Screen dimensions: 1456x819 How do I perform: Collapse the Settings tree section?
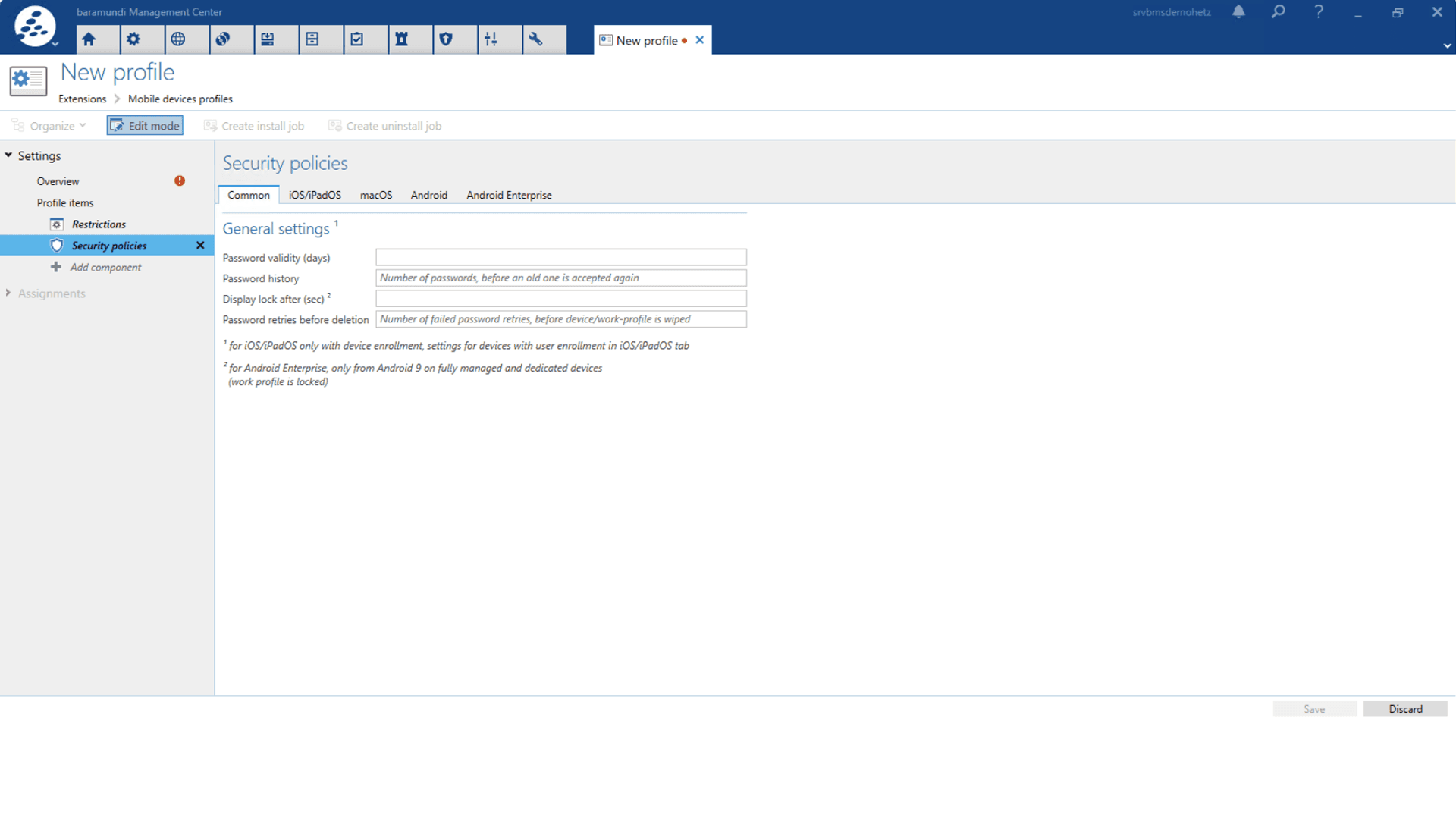(8, 155)
